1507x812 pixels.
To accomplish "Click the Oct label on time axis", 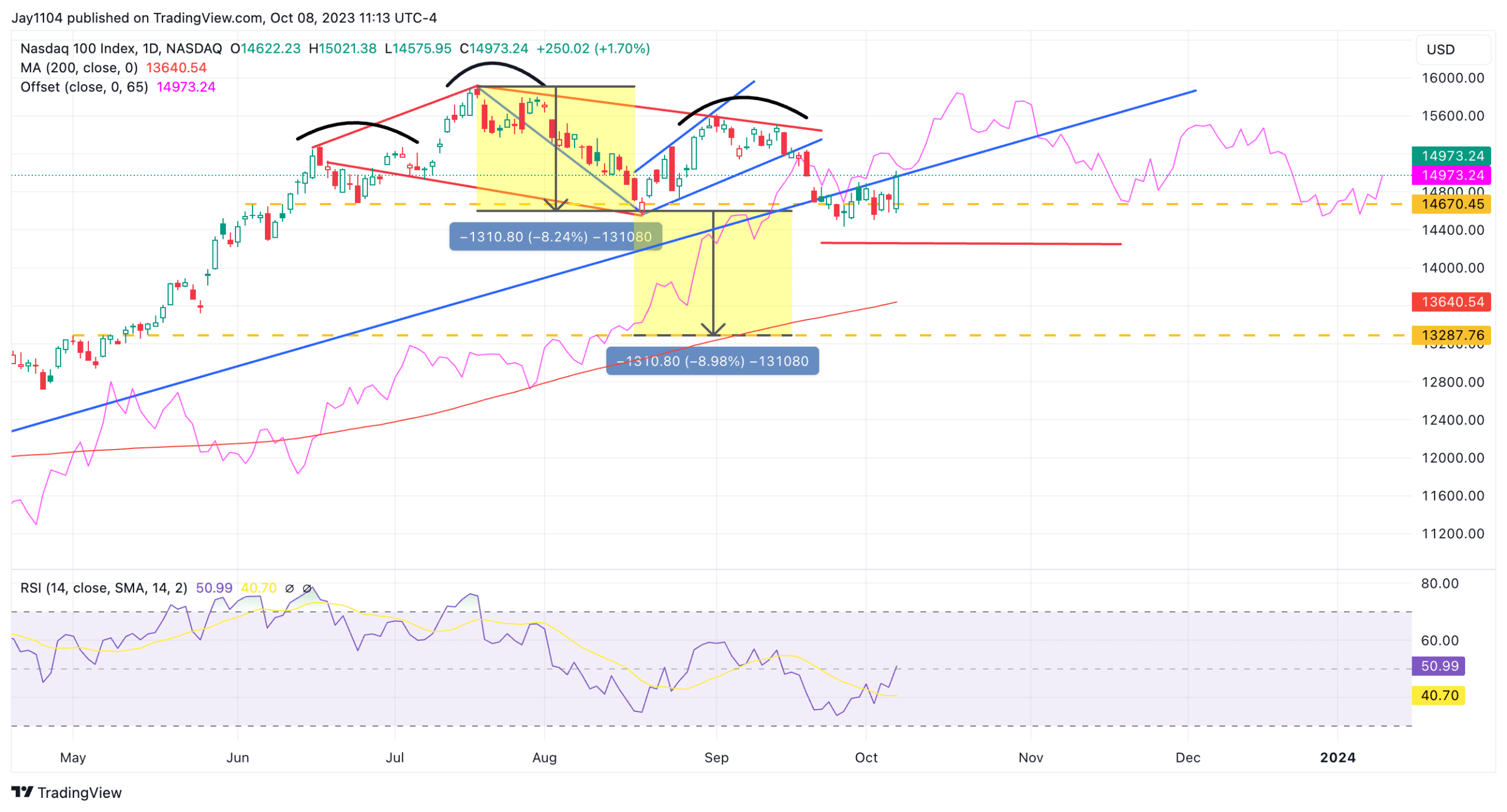I will 865,757.
